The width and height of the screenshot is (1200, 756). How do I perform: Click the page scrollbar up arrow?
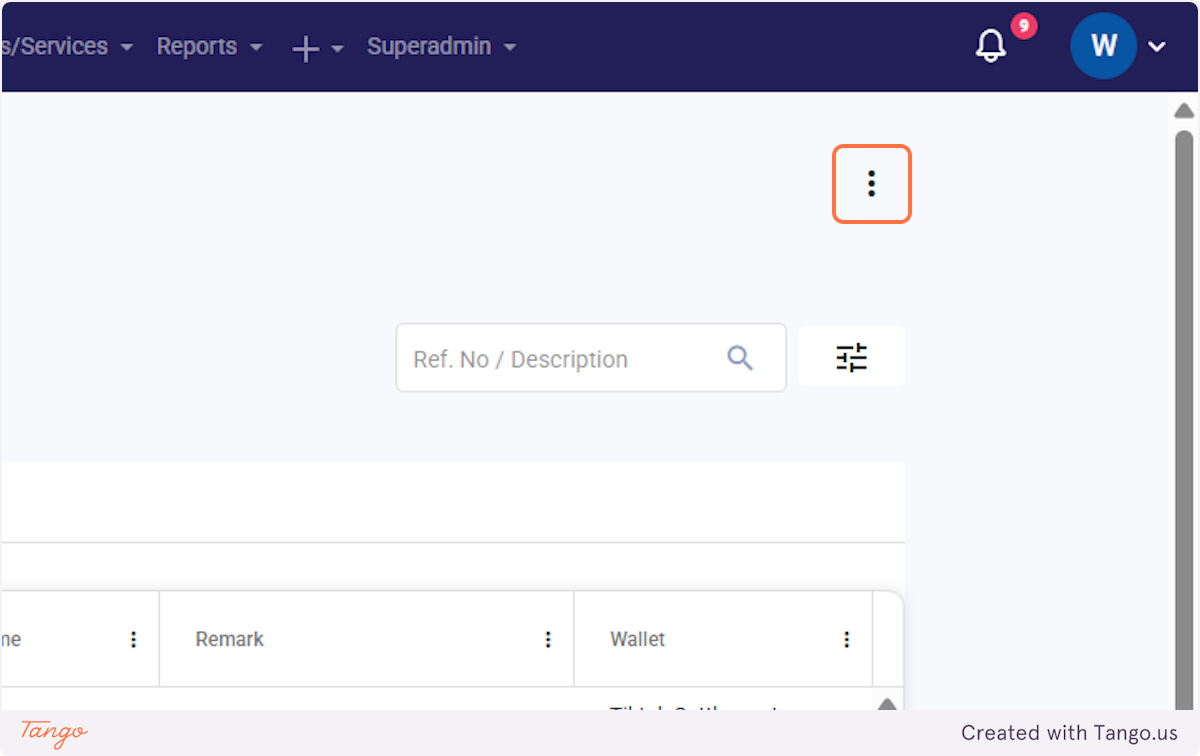(x=1184, y=110)
